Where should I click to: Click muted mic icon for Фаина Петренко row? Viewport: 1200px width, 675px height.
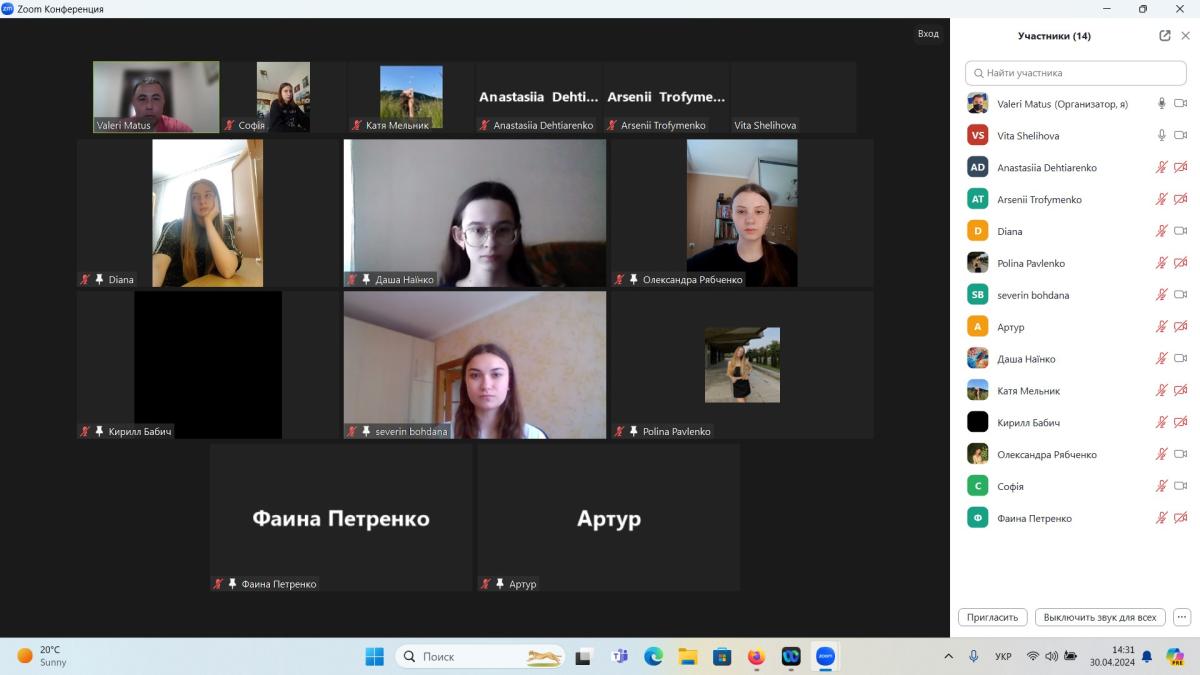point(1161,518)
